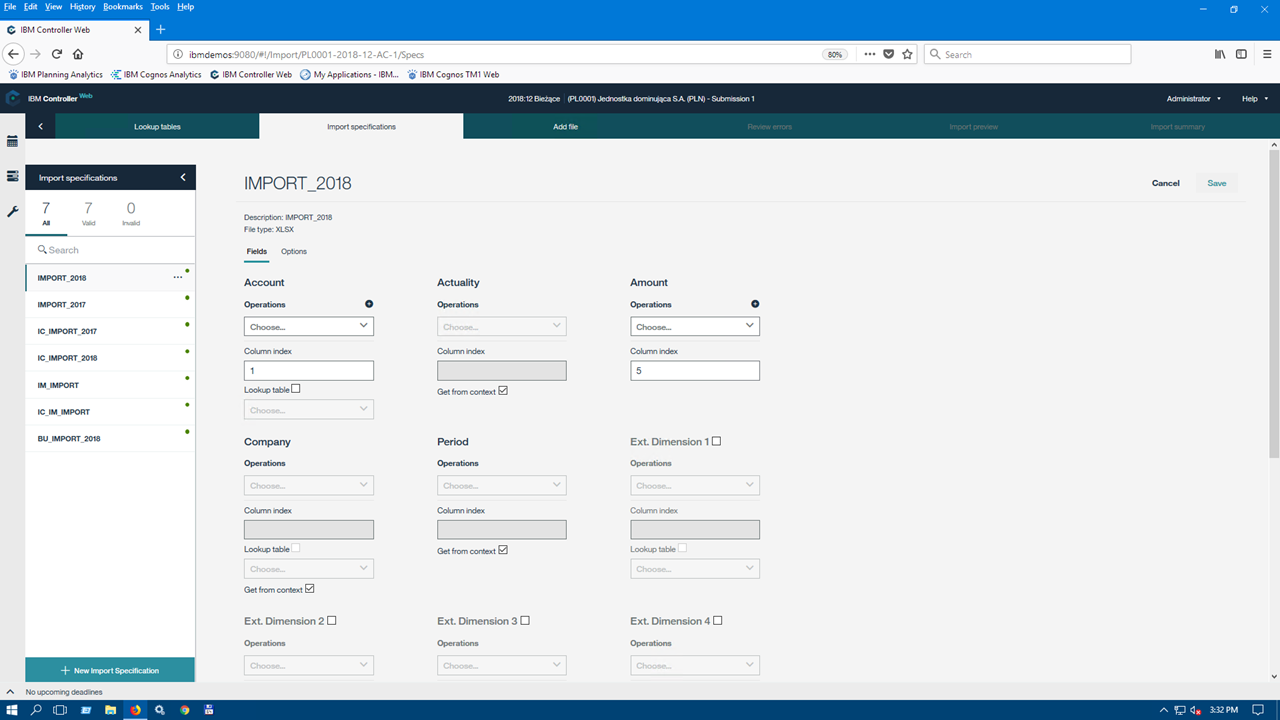Open the wrench settings sidebar icon

pos(12,211)
